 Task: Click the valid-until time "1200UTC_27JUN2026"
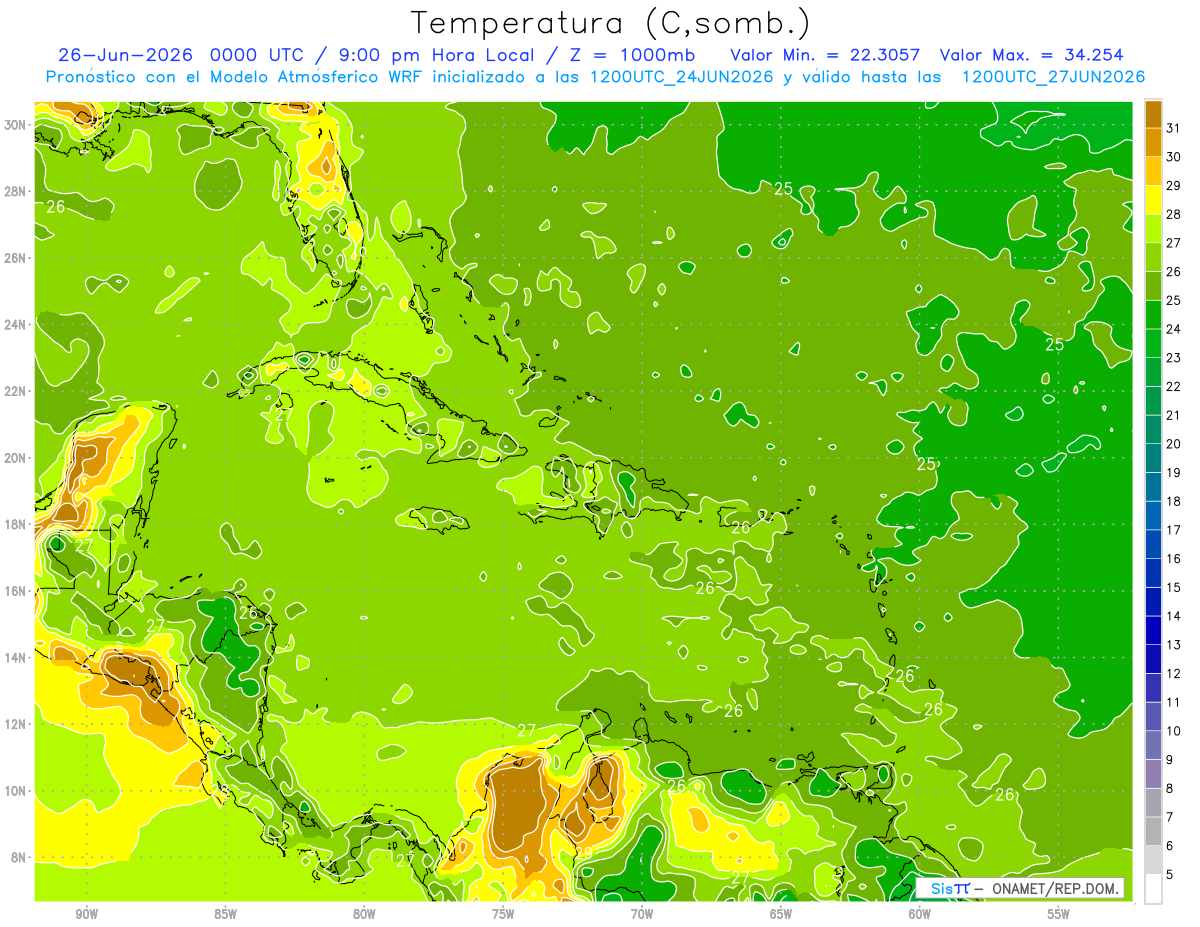pyautogui.click(x=1053, y=76)
